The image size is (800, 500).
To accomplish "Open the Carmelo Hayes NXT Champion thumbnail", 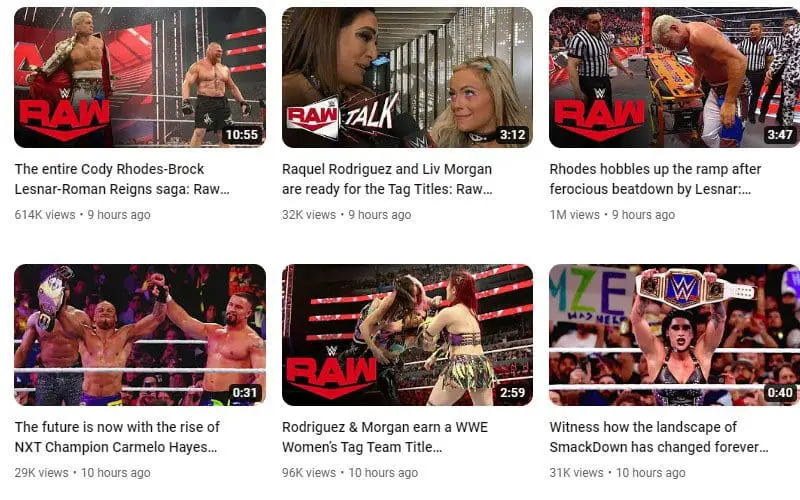I will (140, 335).
